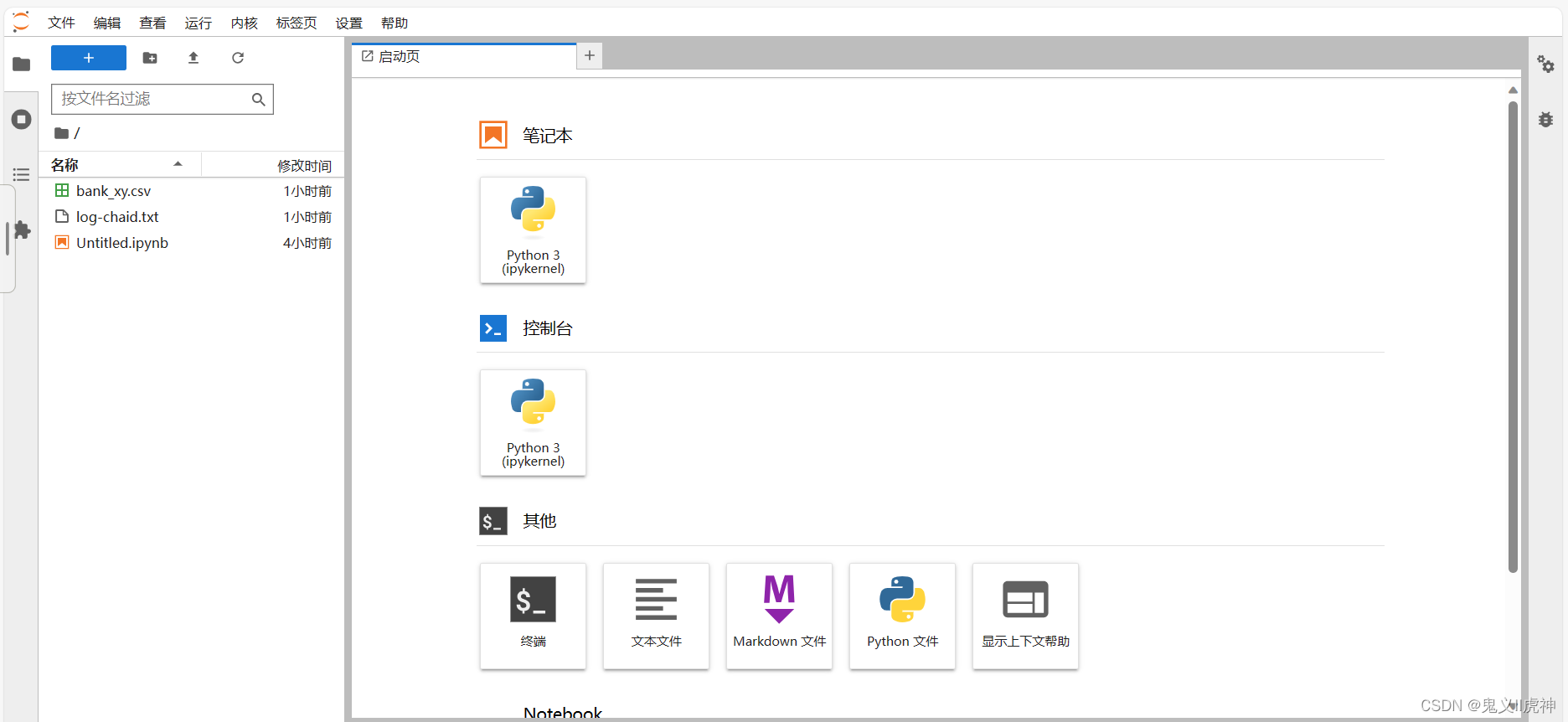Click the filter search magnifier icon
This screenshot has height=722, width=1568.
259,100
